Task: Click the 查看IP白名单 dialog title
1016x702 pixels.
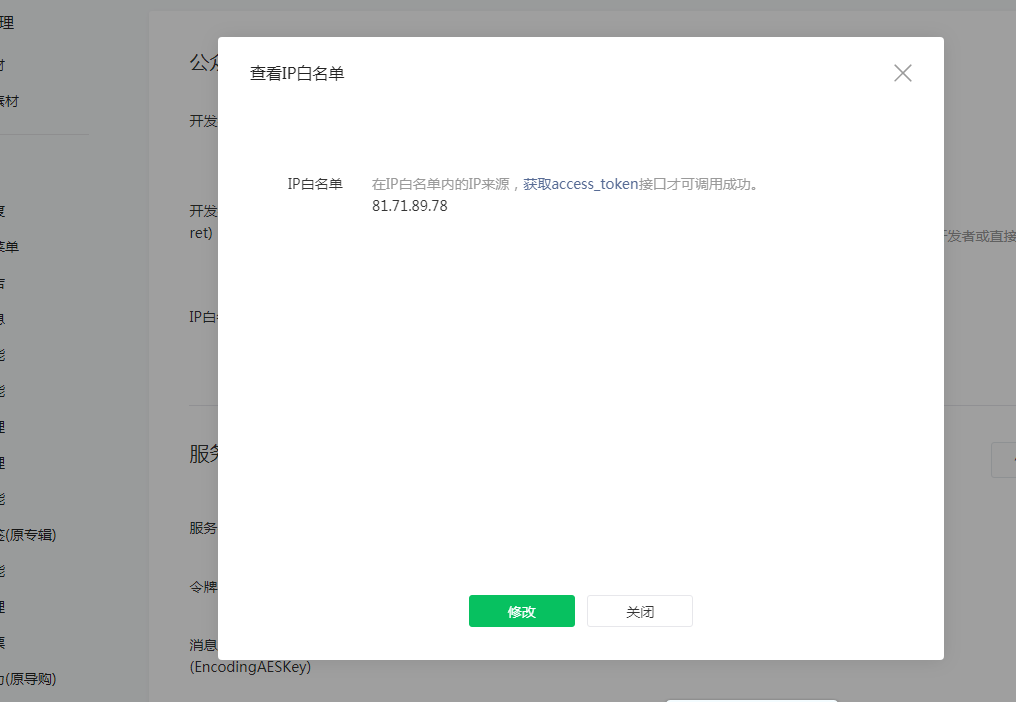Action: (297, 74)
